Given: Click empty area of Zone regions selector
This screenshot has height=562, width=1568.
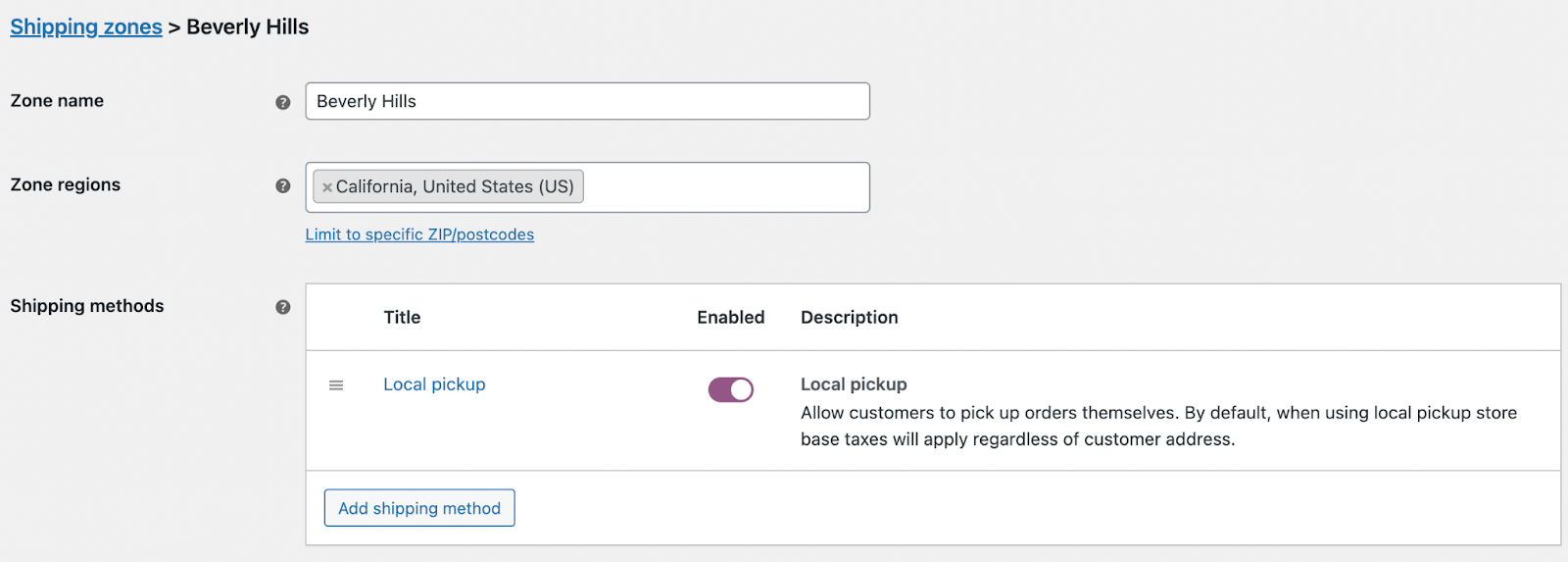Looking at the screenshot, I should click(x=725, y=187).
